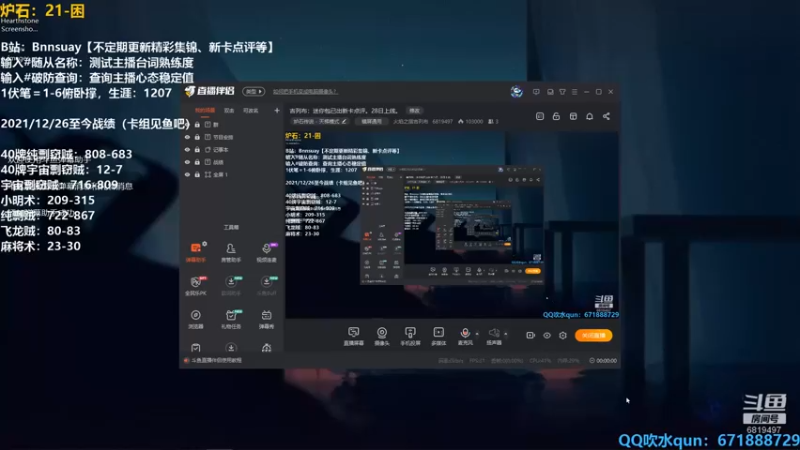Toggle the lock on the 全屏 1 source
800x450 pixels.
[197, 174]
